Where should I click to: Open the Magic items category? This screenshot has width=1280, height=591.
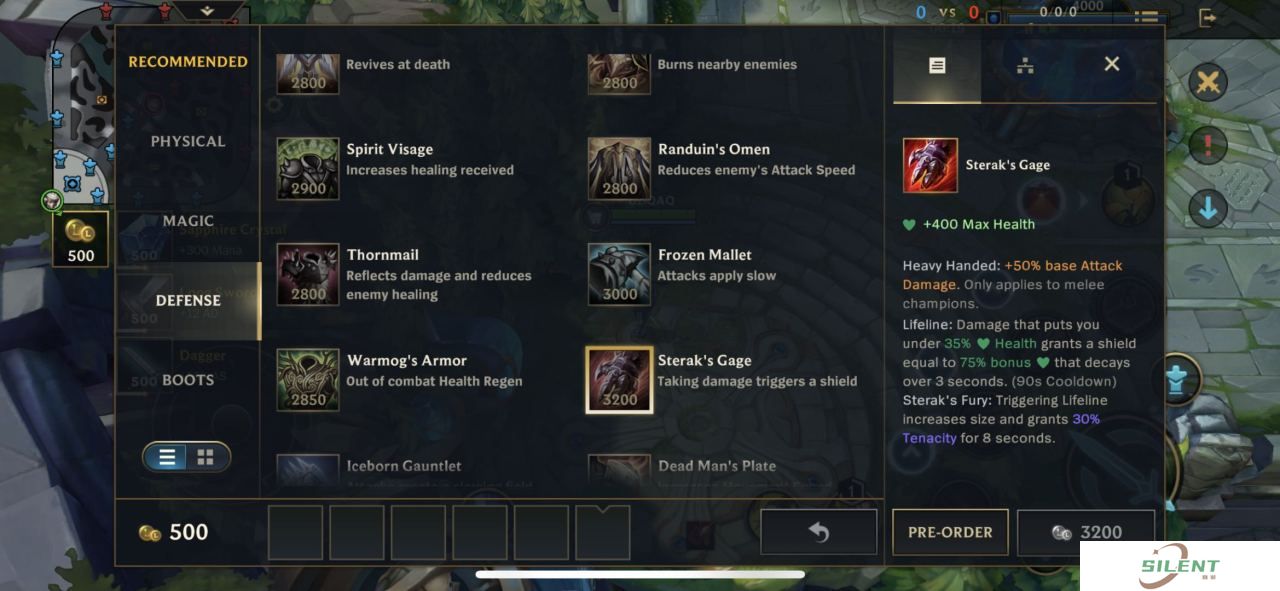point(188,221)
